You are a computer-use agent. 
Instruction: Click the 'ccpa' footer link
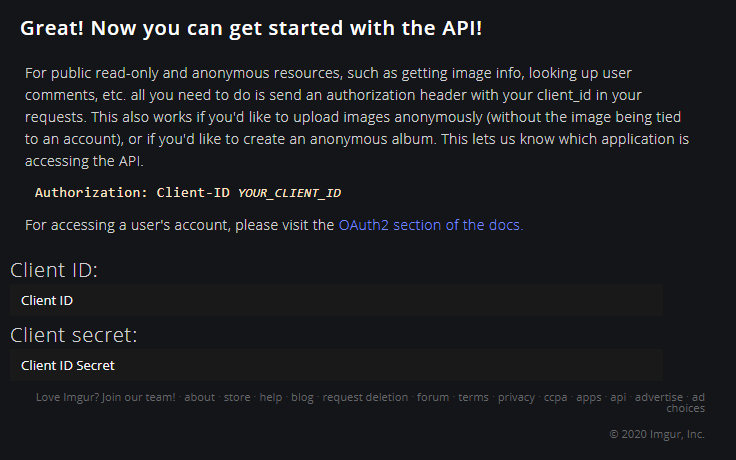(555, 397)
